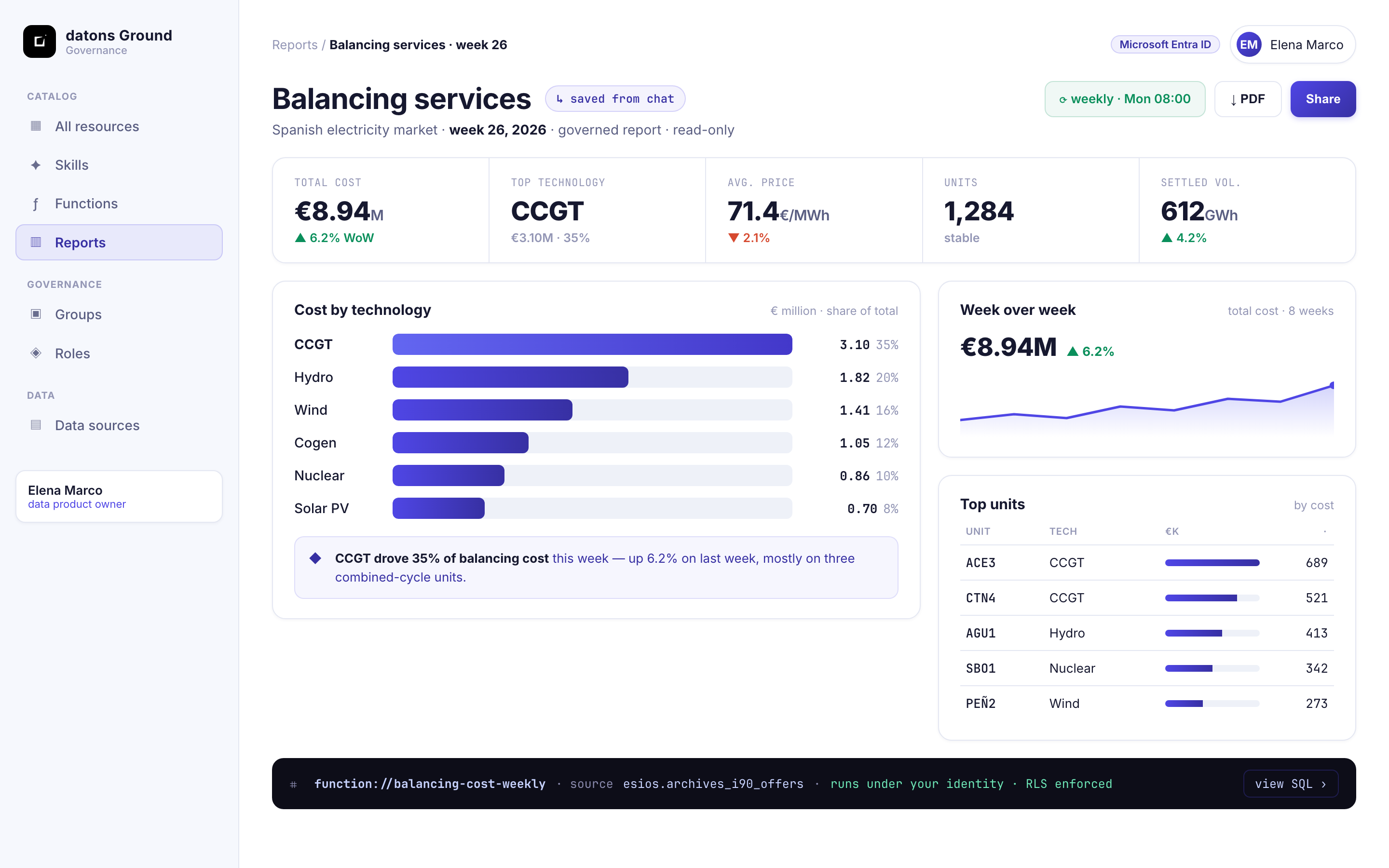Screen dimensions: 1389x868
Task: Open All resources grid icon
Action: coord(36,126)
